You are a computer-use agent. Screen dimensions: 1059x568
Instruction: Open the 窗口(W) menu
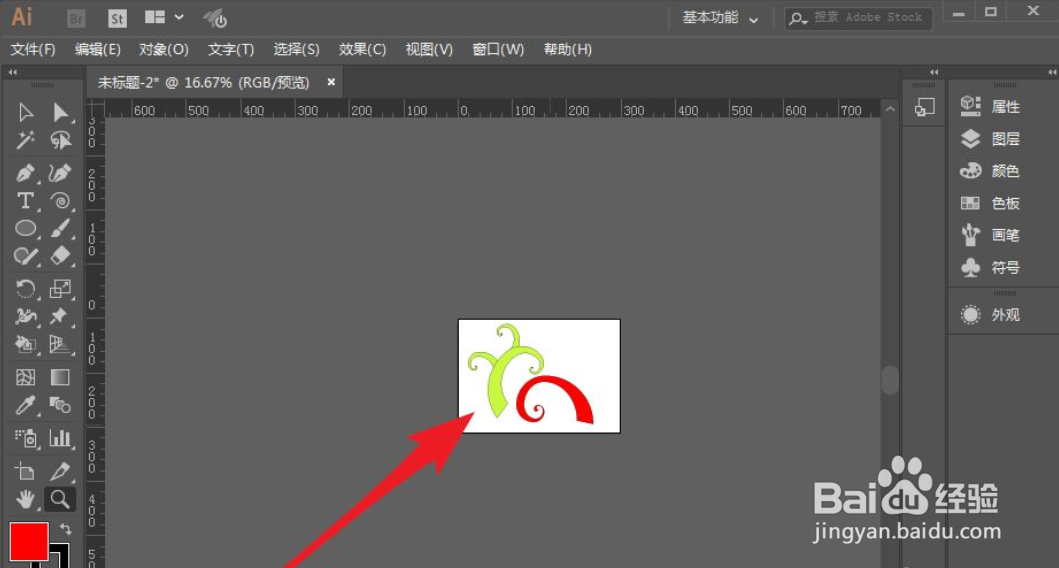click(498, 49)
